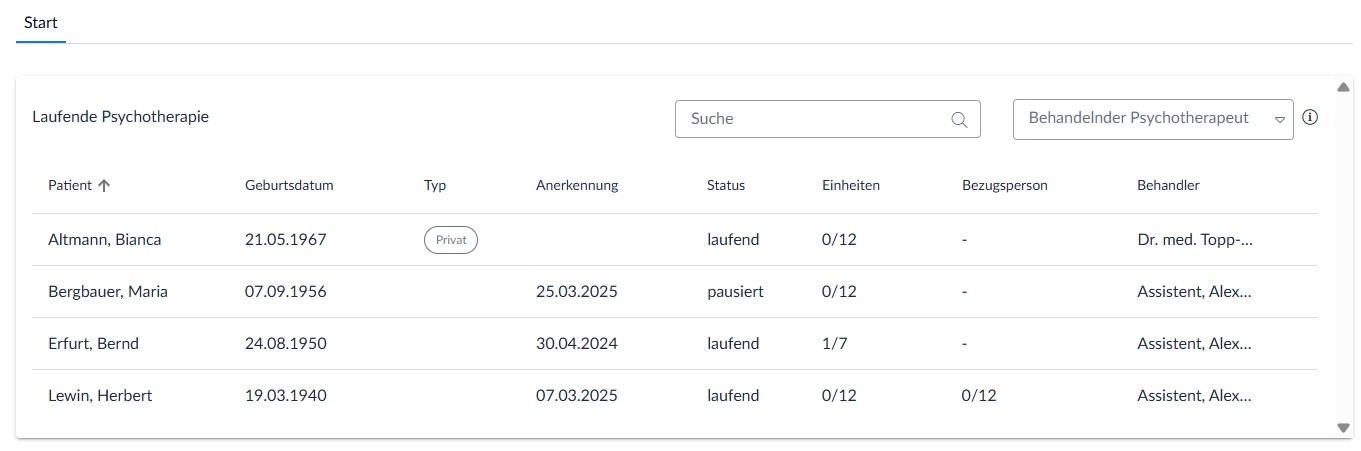Open the Erfurt, Bernd patient entry

point(93,344)
